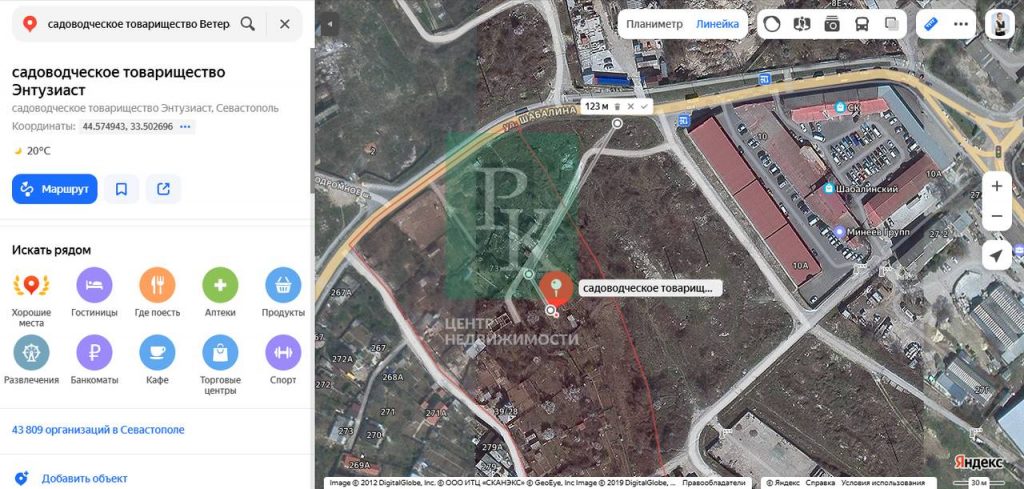Viewport: 1024px width, 489px height.
Task: Show photos layer camera icon
Action: 831,24
